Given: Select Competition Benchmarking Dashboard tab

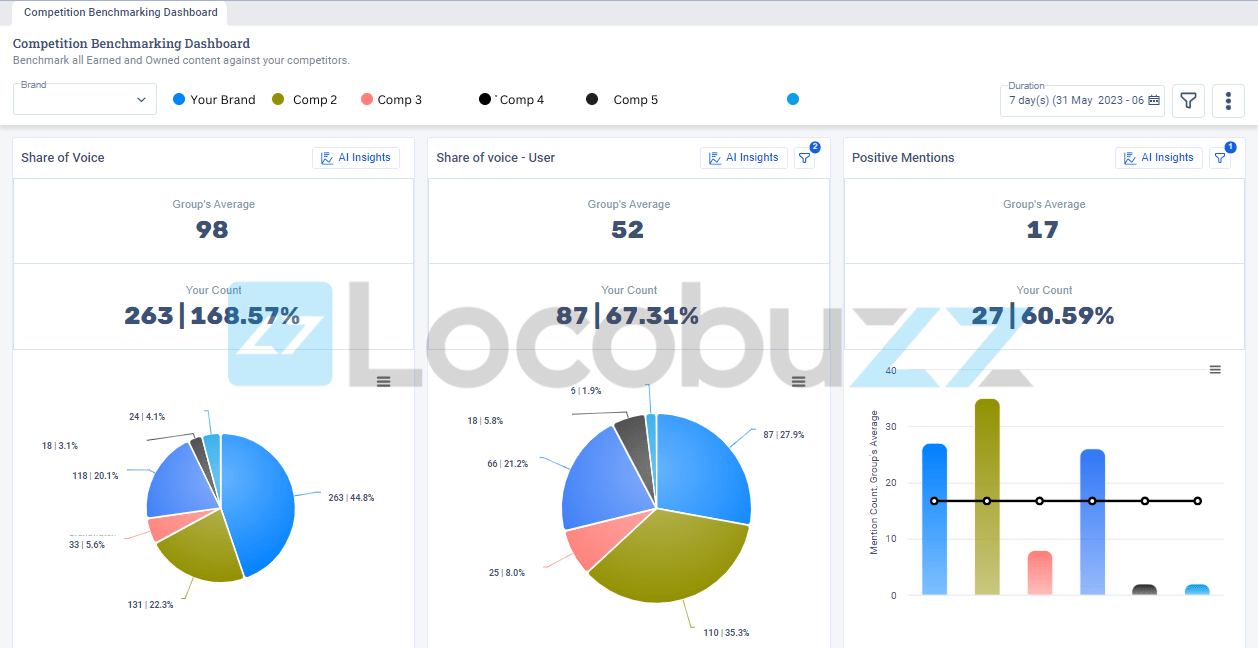Looking at the screenshot, I should 120,13.
